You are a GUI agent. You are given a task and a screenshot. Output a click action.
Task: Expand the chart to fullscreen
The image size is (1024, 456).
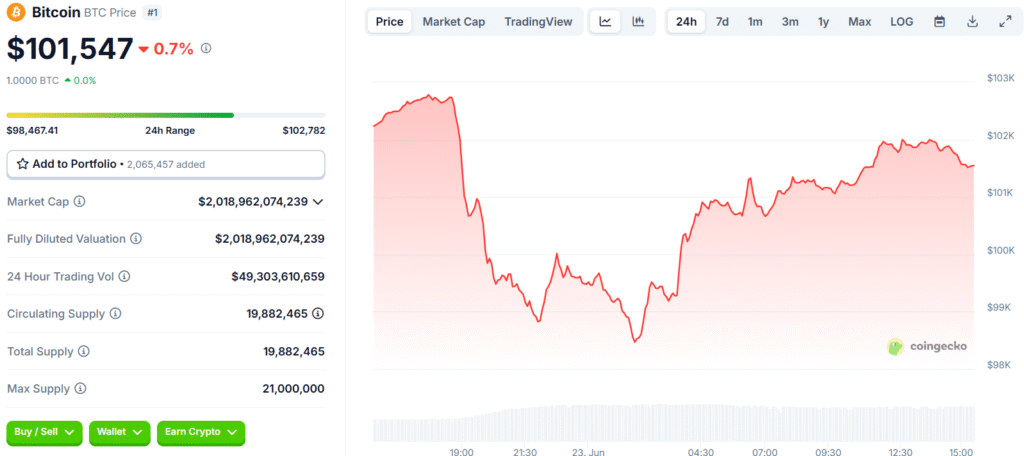tap(1005, 22)
